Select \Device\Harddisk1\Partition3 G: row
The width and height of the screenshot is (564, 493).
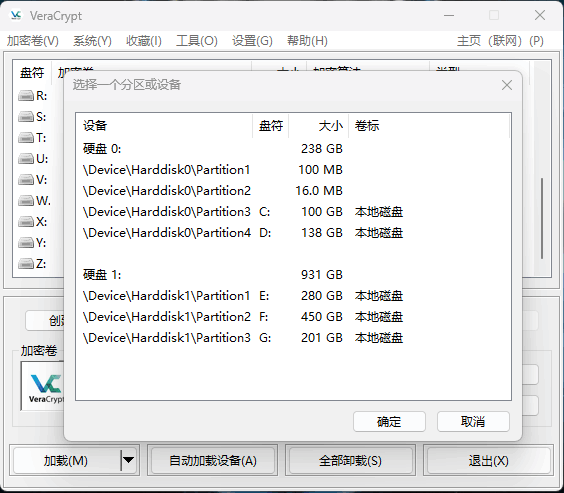(293, 338)
